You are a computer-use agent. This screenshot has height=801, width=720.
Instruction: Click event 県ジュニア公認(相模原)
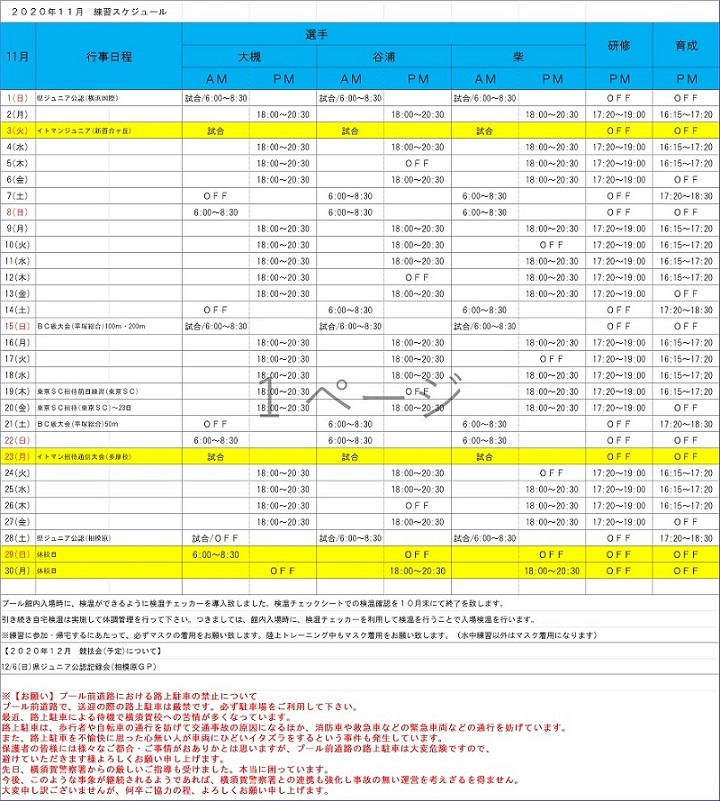pyautogui.click(x=74, y=538)
